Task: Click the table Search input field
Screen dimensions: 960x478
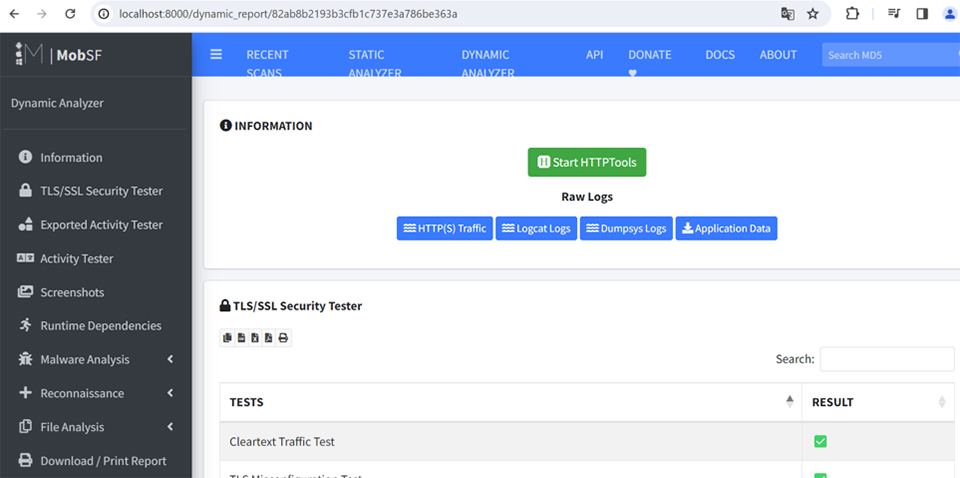Action: coord(886,359)
